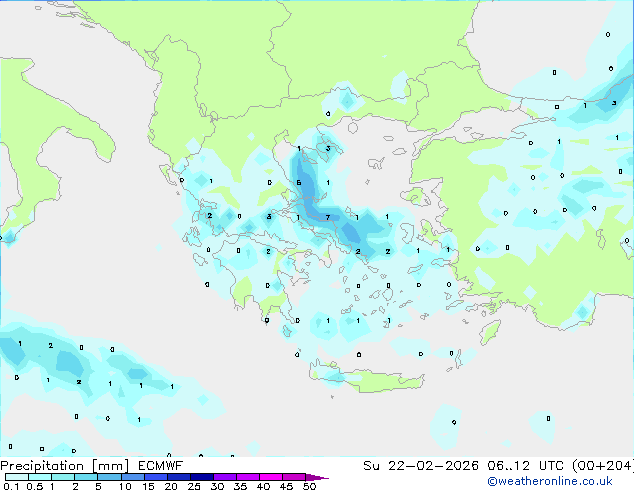Click the "ECMWF" model label
The image size is (634, 490).
160,466
